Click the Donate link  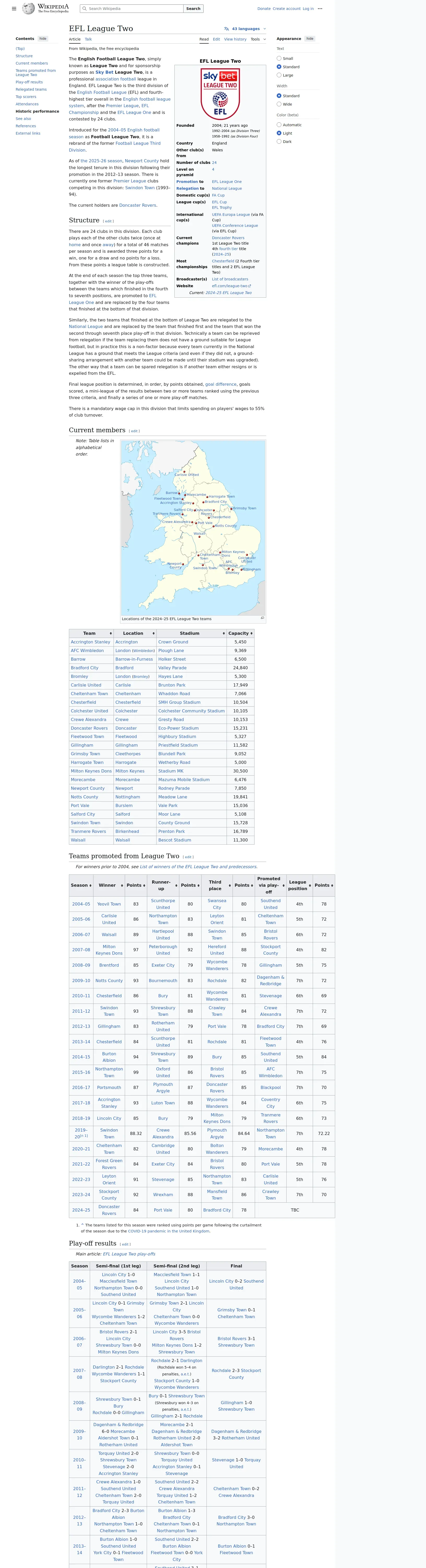(x=264, y=9)
